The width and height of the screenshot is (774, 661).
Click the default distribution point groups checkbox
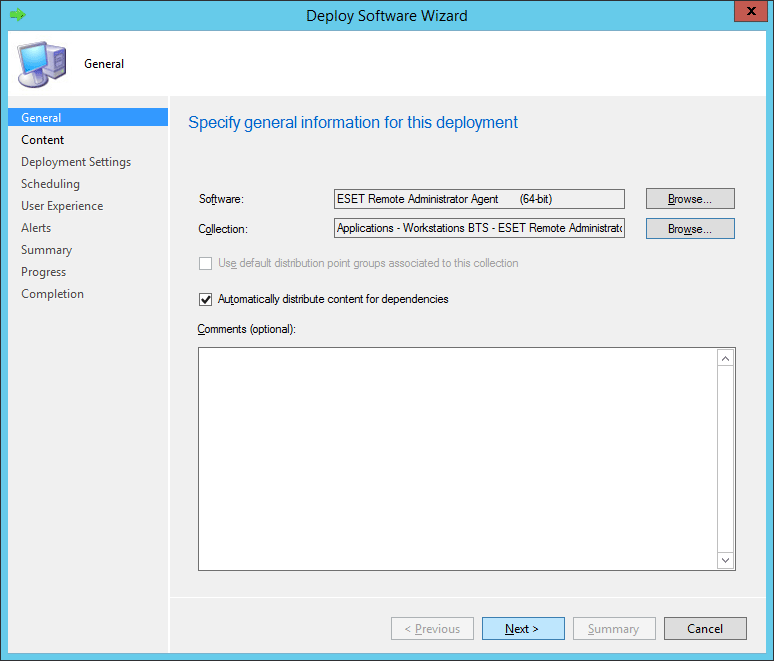(206, 263)
